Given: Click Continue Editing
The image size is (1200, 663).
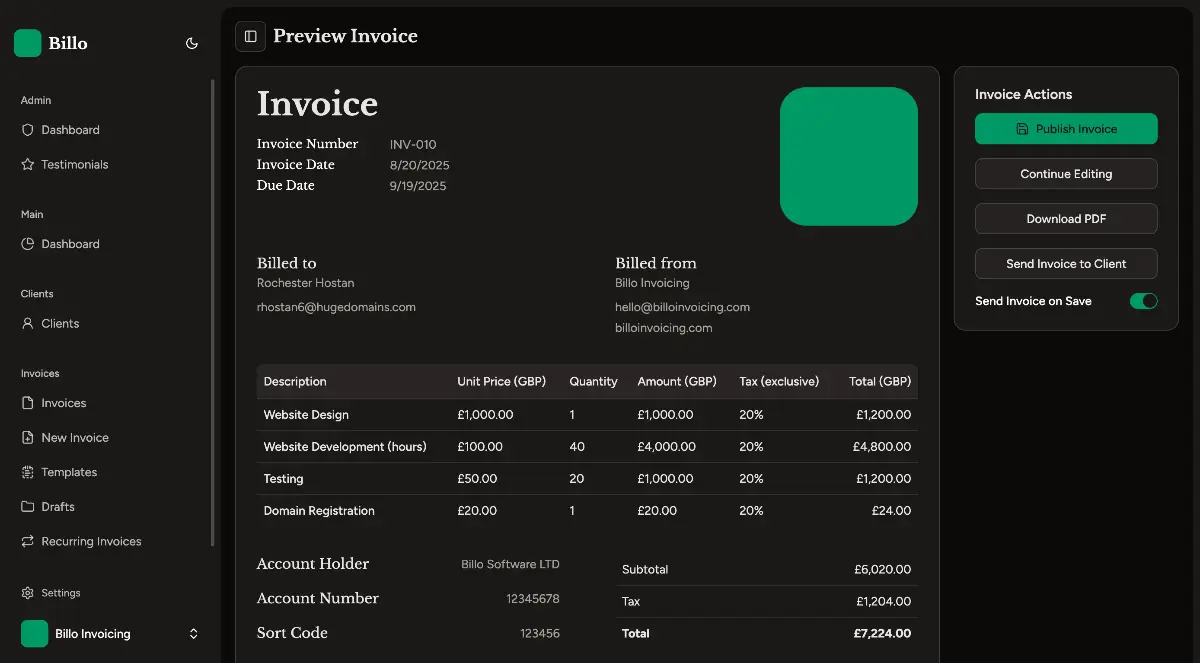Looking at the screenshot, I should coord(1066,173).
